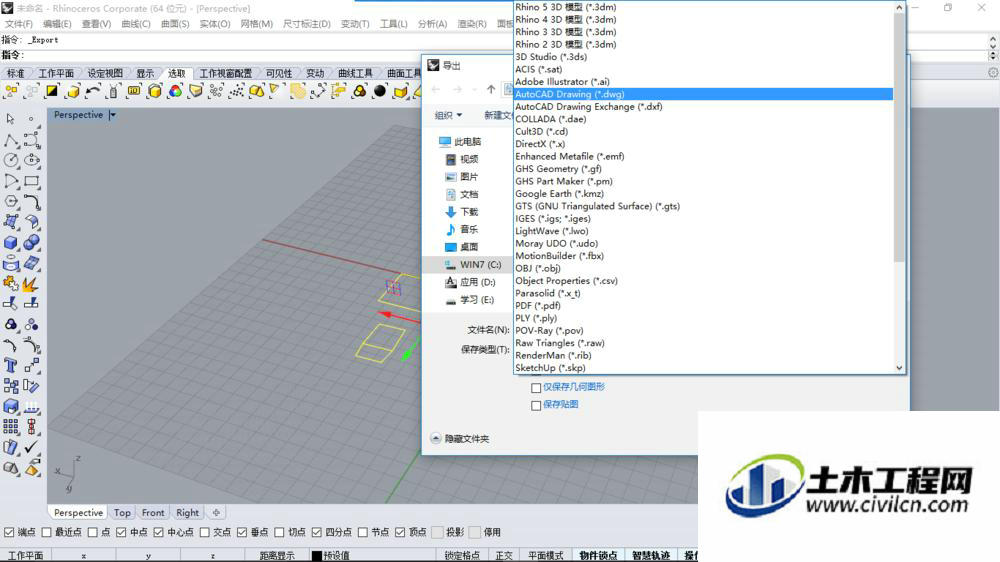Select the Explode tool in left toolbar
Image resolution: width=1000 pixels, height=562 pixels.
[x=31, y=283]
